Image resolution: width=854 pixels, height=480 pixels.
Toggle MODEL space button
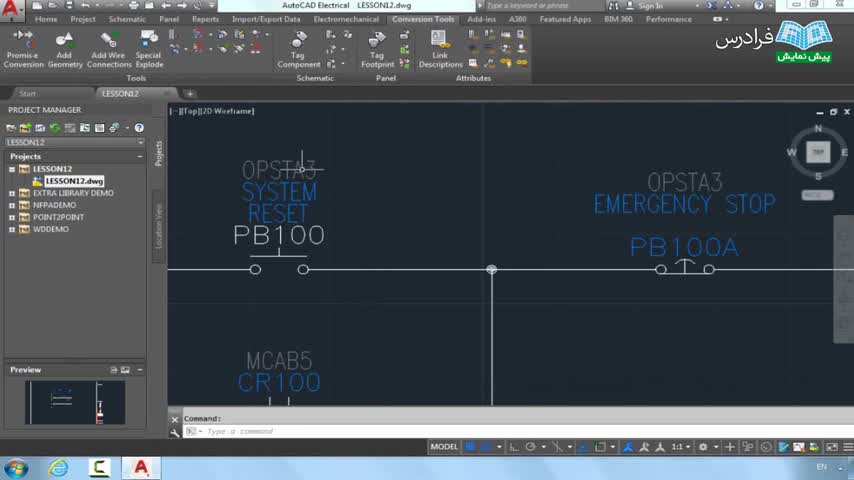point(444,447)
